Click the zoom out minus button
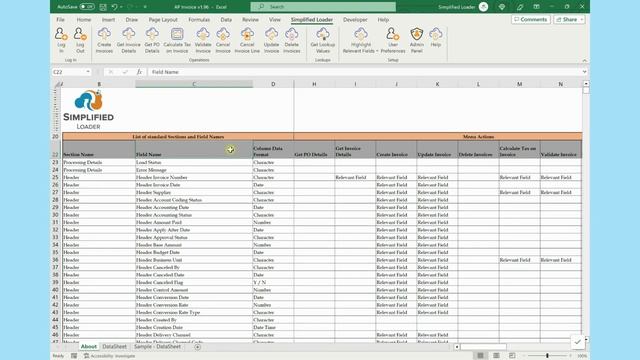 (524, 356)
